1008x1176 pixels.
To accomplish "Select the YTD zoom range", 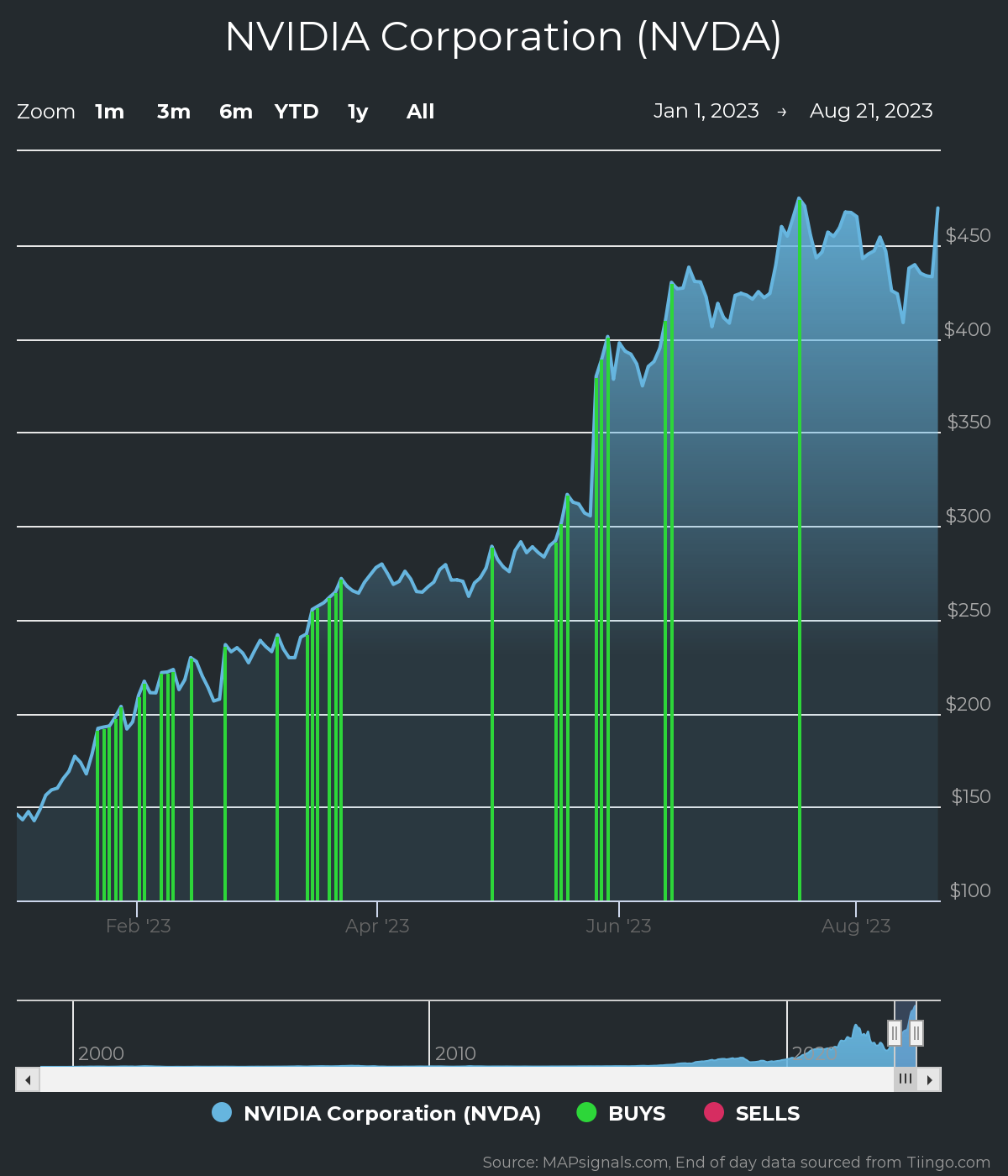I will coord(297,112).
